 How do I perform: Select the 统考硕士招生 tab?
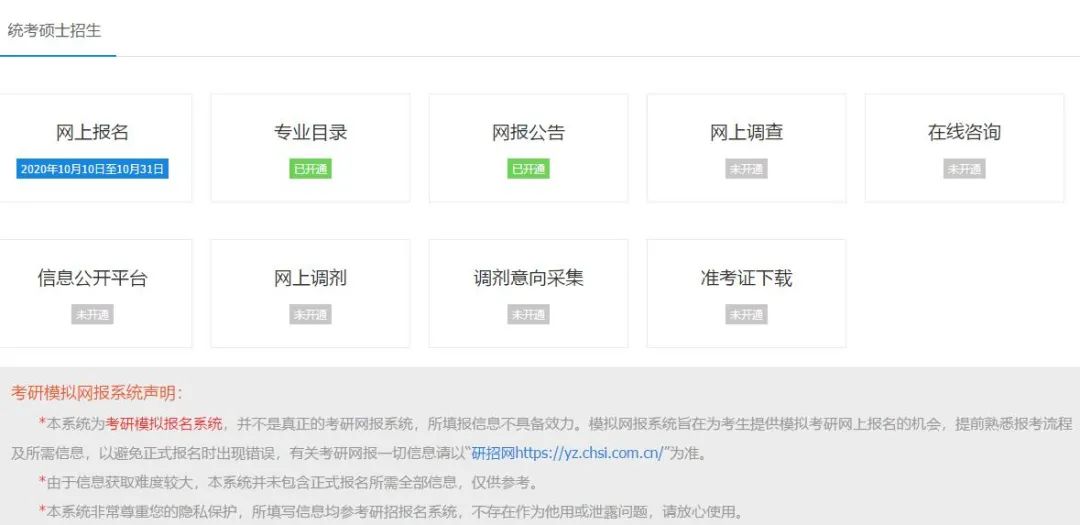click(x=54, y=30)
